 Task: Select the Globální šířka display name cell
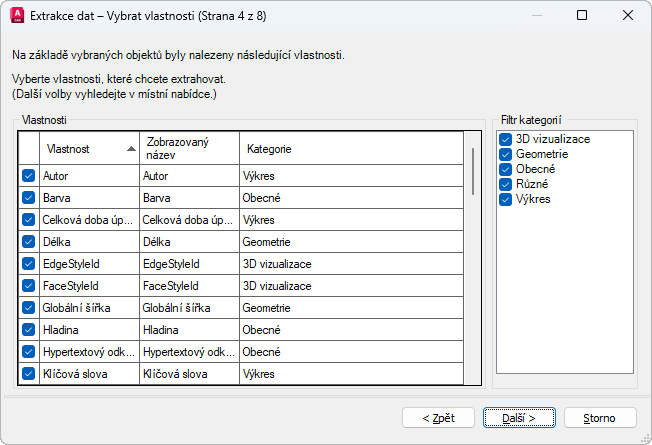pyautogui.click(x=188, y=307)
